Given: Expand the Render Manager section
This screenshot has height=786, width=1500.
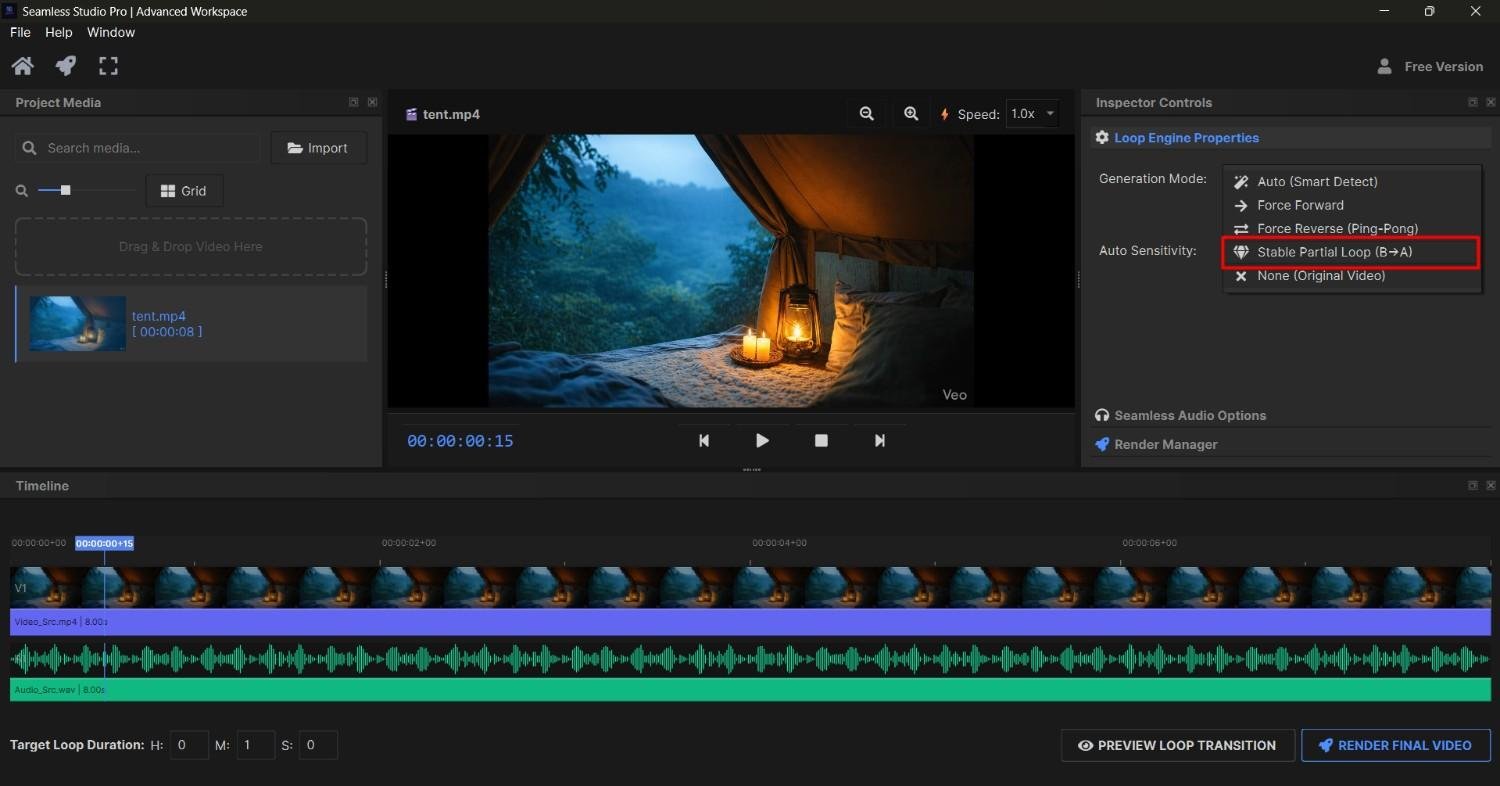Looking at the screenshot, I should [x=1165, y=444].
